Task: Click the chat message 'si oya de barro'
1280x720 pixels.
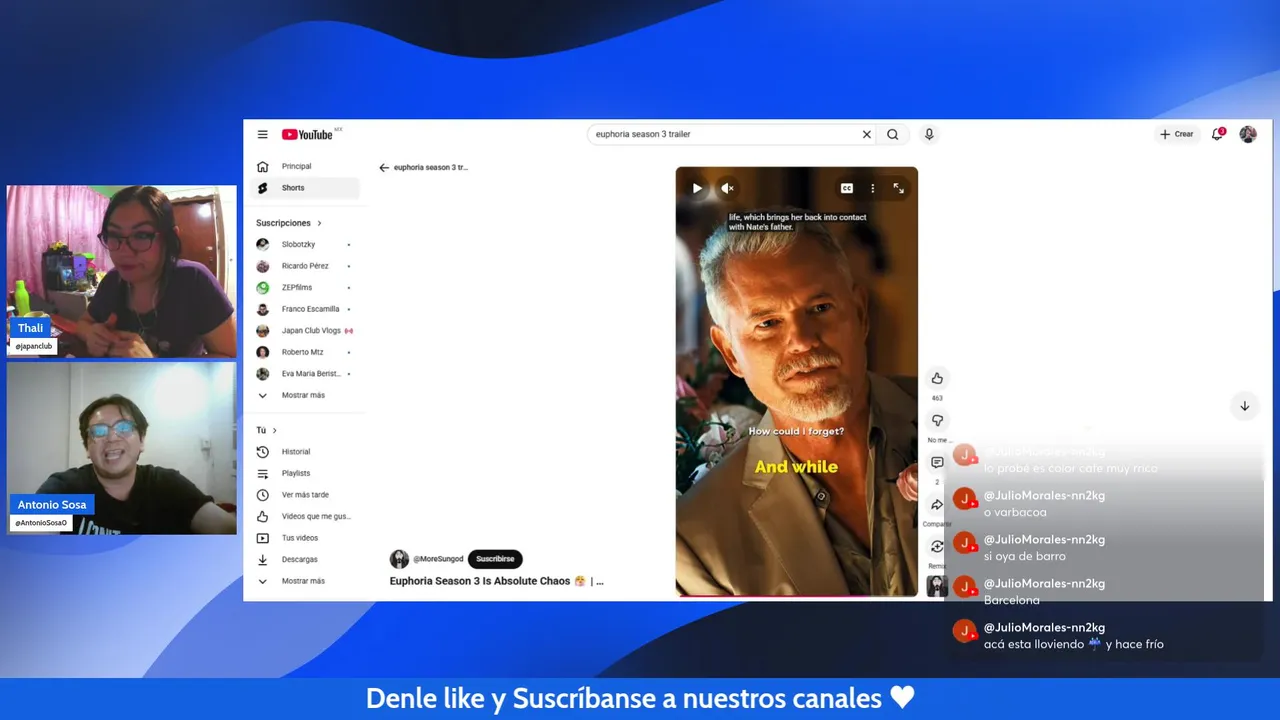Action: (1025, 556)
